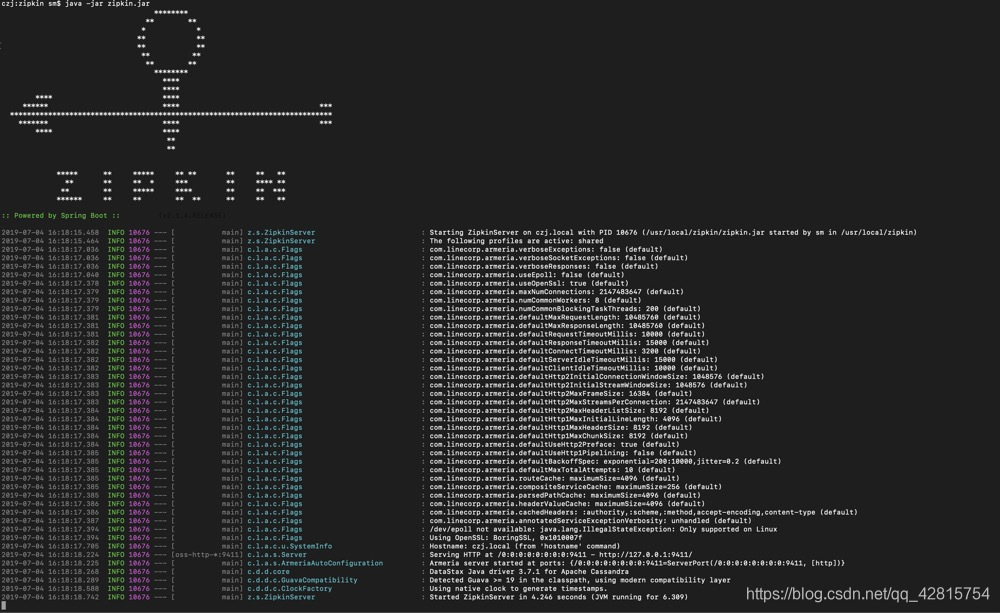The height and width of the screenshot is (613, 1000).
Task: Click the defaultMaxResponseLength flag line
Action: point(567,325)
